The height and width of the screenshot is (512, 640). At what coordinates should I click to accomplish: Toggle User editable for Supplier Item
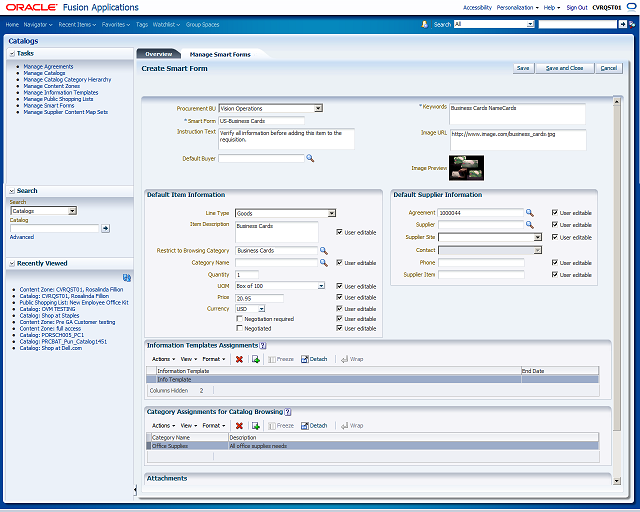(555, 274)
